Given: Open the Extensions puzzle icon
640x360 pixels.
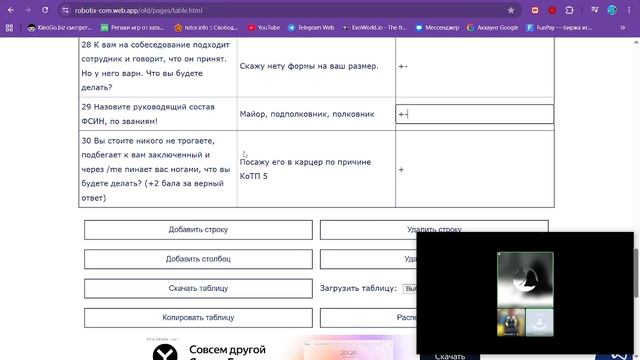Looking at the screenshot, I should coord(569,10).
